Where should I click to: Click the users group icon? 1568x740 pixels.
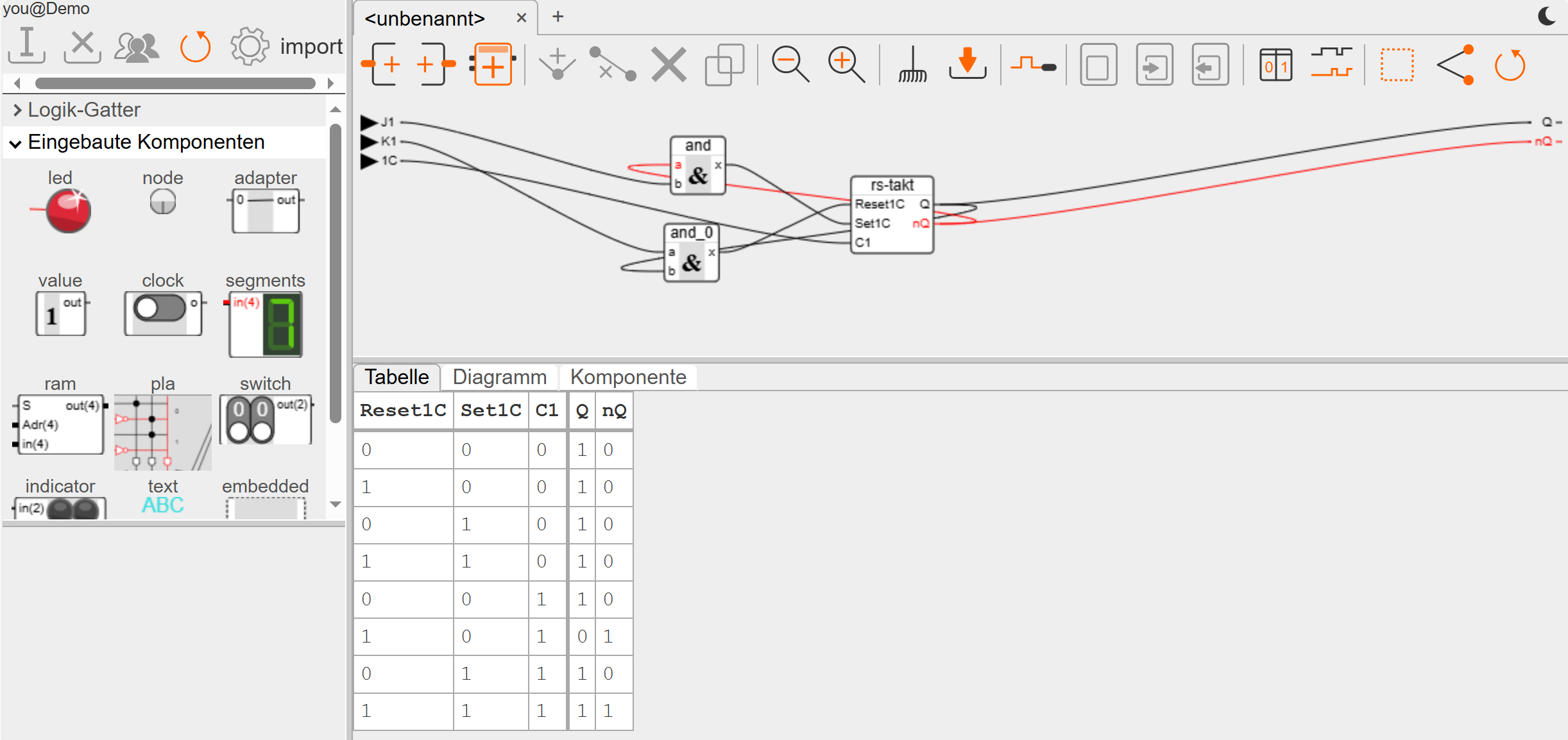pyautogui.click(x=137, y=47)
